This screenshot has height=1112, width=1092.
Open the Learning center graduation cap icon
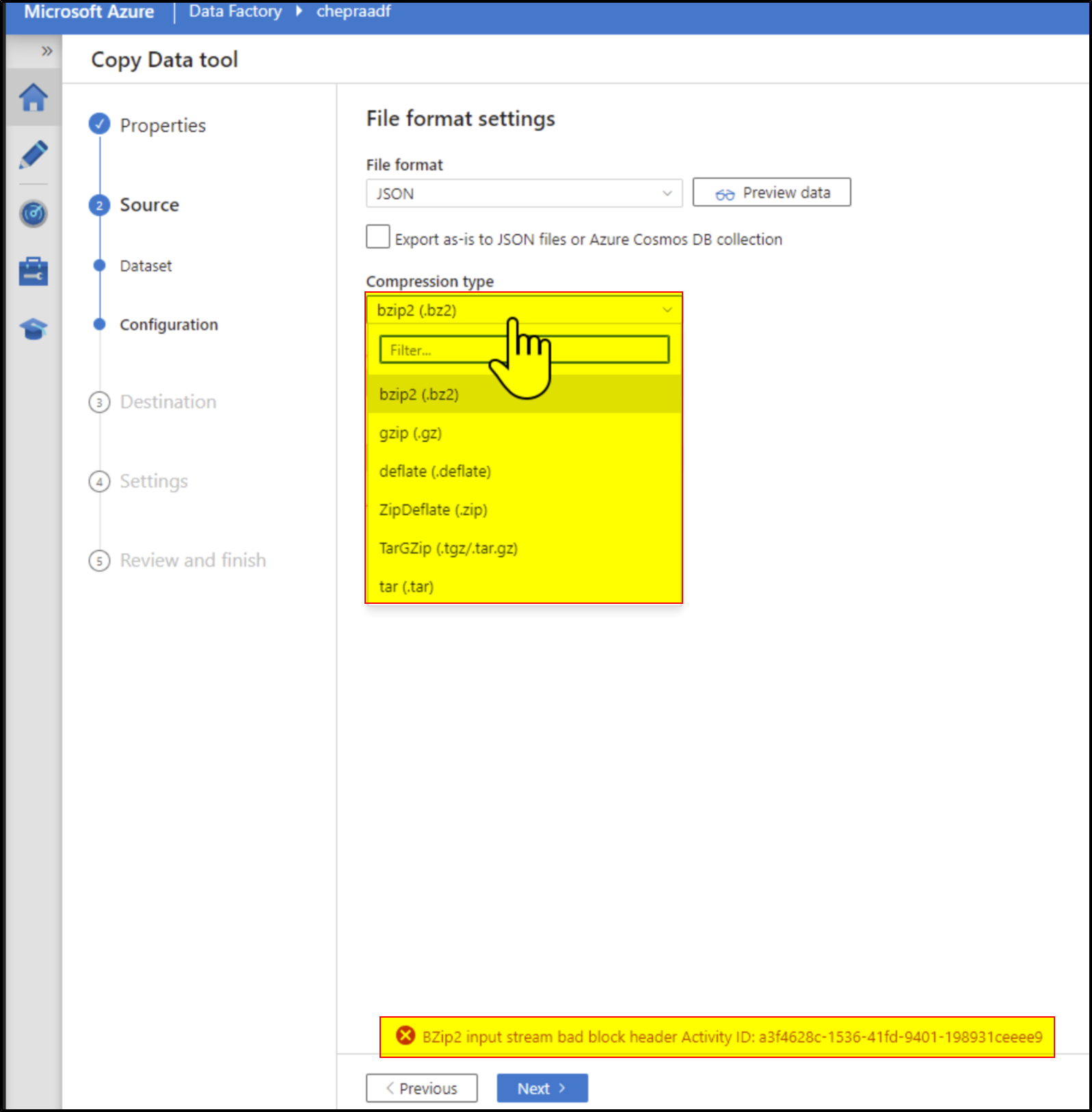pos(34,330)
